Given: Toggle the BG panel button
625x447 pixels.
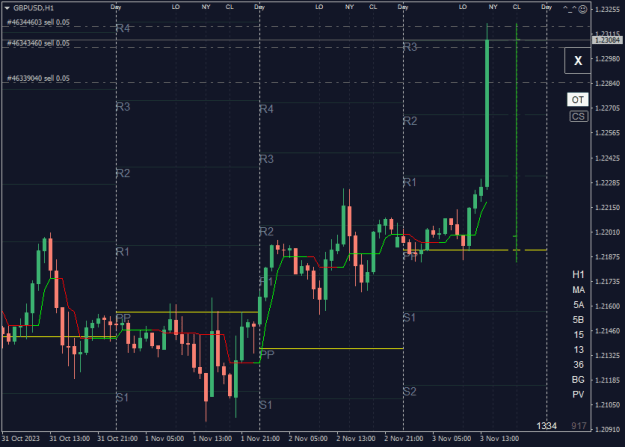Looking at the screenshot, I should [x=578, y=380].
